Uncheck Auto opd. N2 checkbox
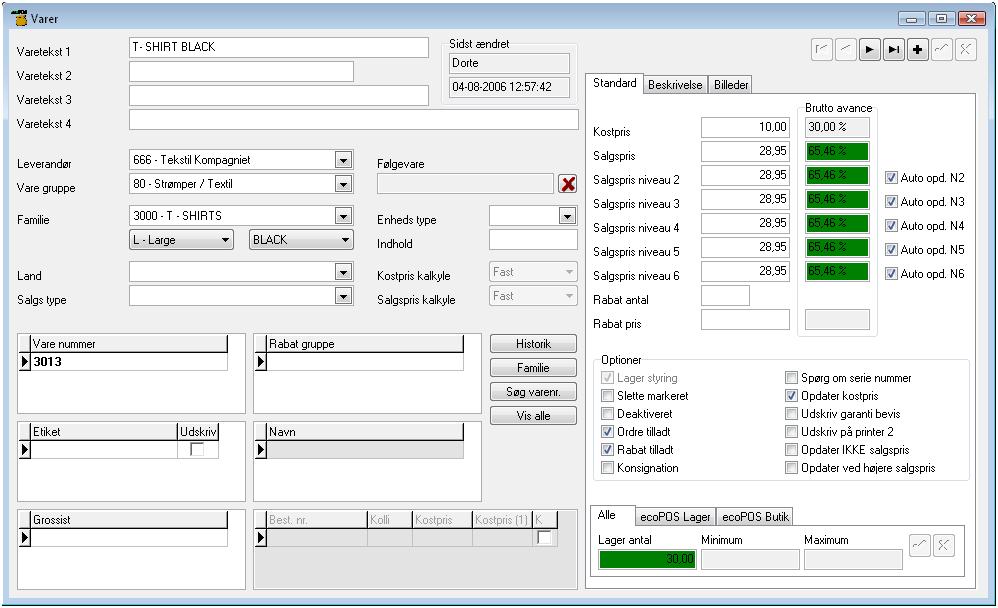This screenshot has height=608, width=998. (892, 178)
